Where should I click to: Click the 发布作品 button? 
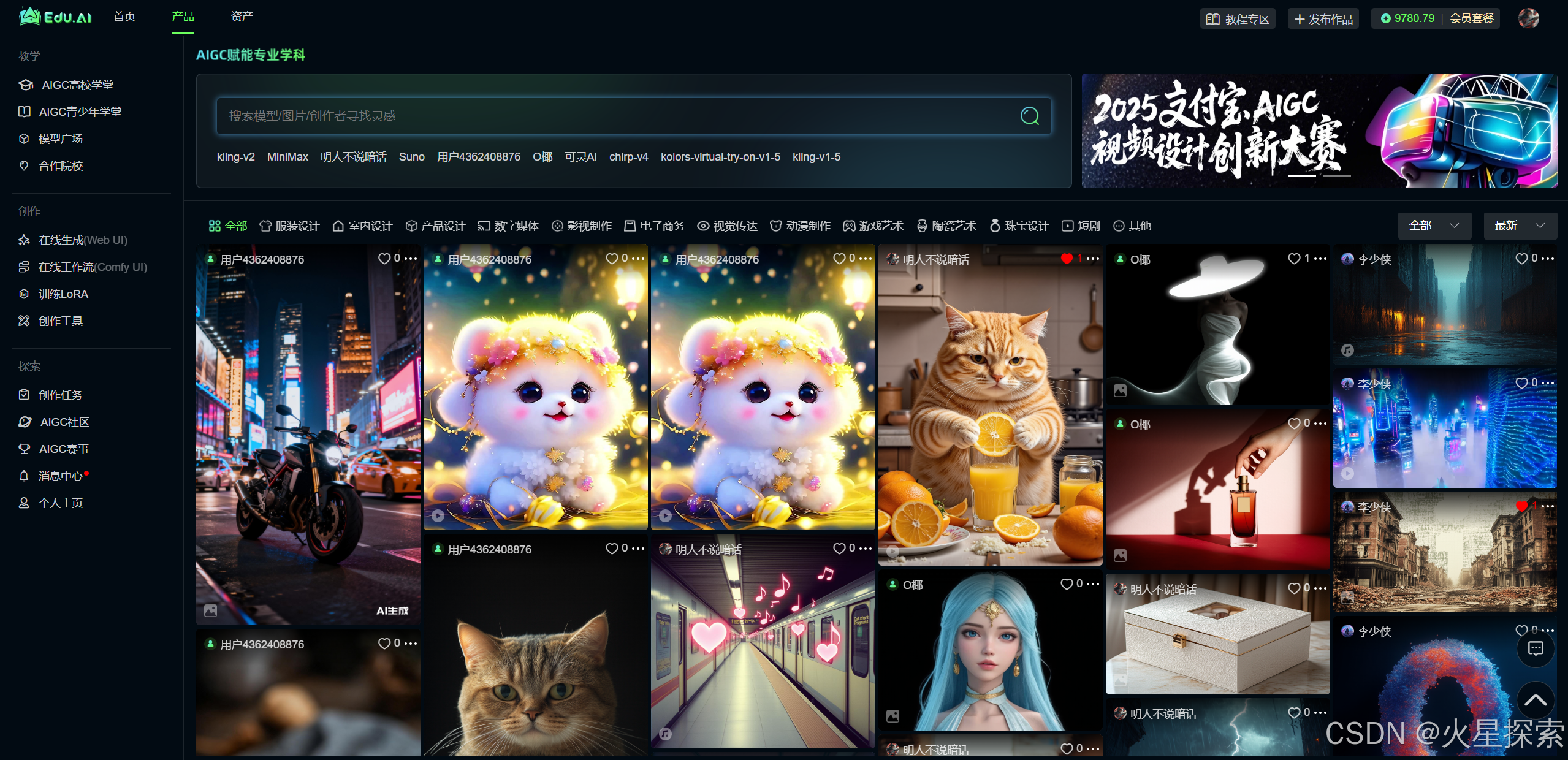(1323, 19)
